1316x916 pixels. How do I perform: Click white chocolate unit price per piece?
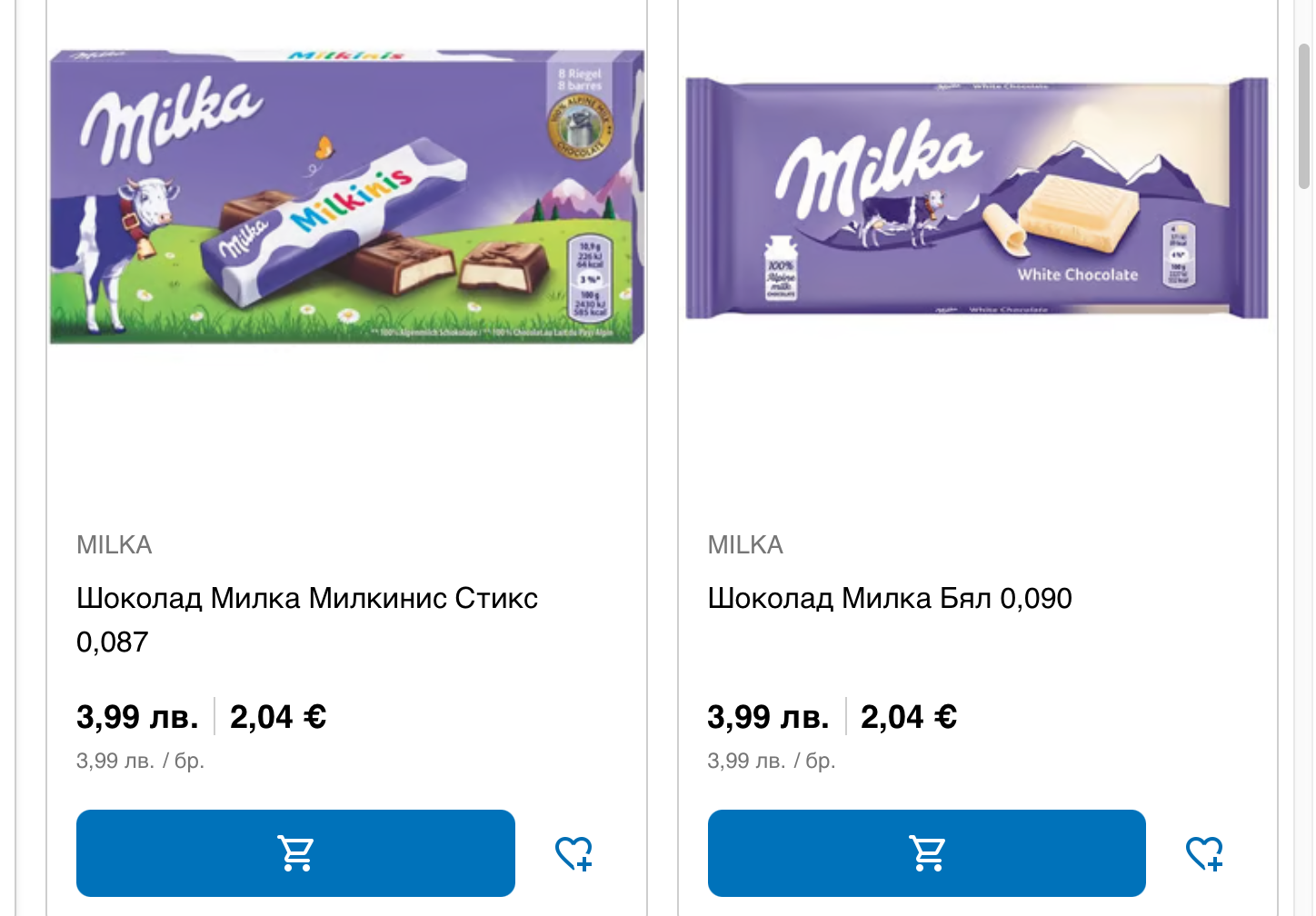point(772,761)
